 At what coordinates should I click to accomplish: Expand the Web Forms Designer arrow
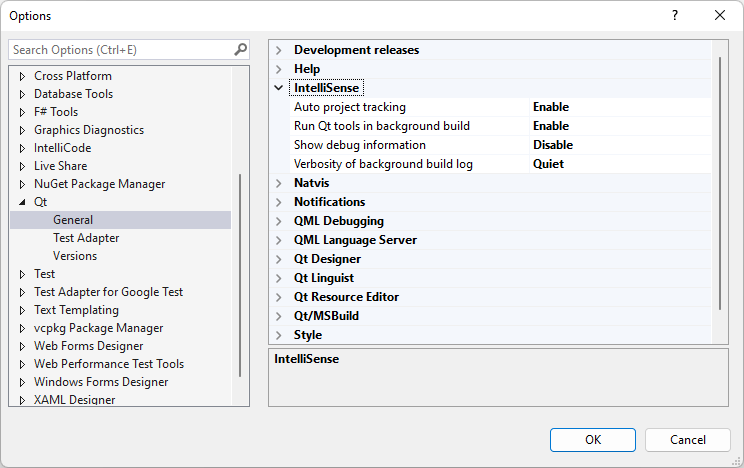pos(22,346)
